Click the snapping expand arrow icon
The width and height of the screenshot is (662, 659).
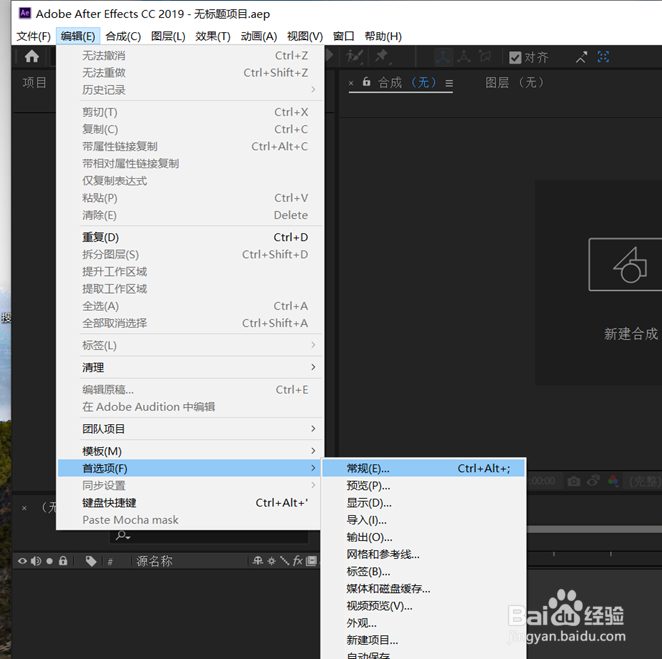click(581, 57)
